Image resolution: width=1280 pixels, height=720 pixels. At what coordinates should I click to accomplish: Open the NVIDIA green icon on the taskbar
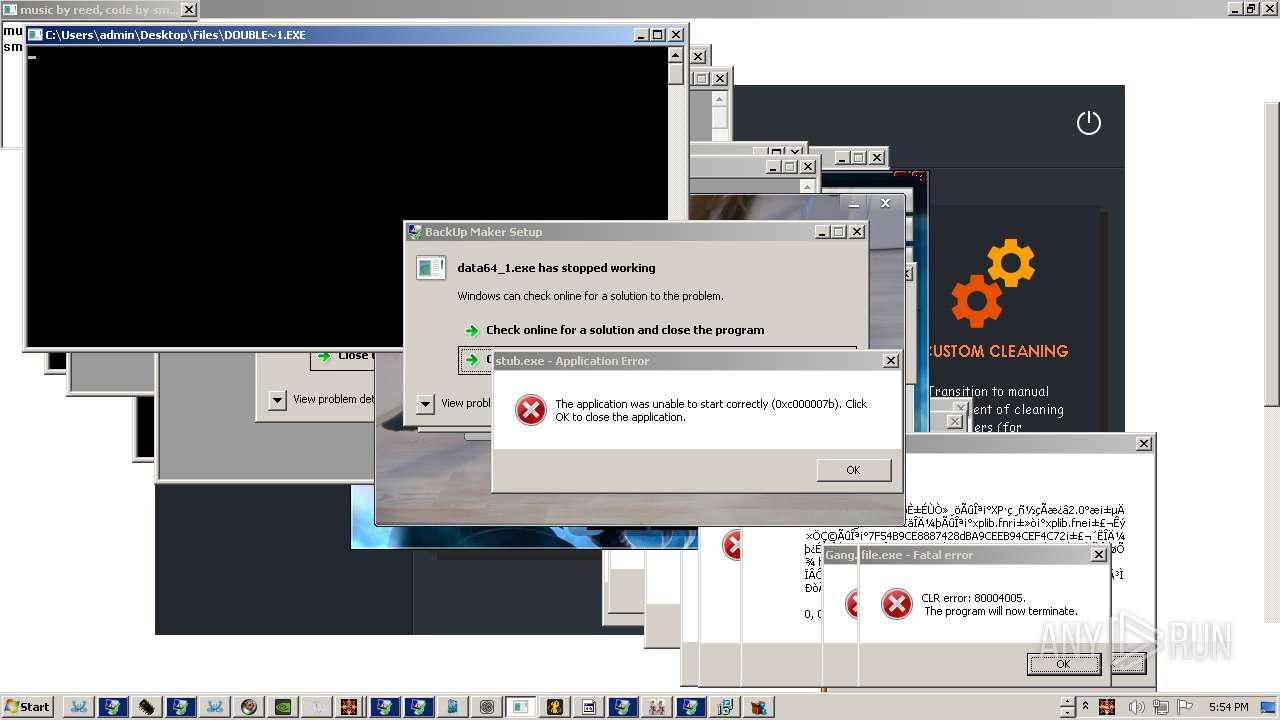point(283,707)
